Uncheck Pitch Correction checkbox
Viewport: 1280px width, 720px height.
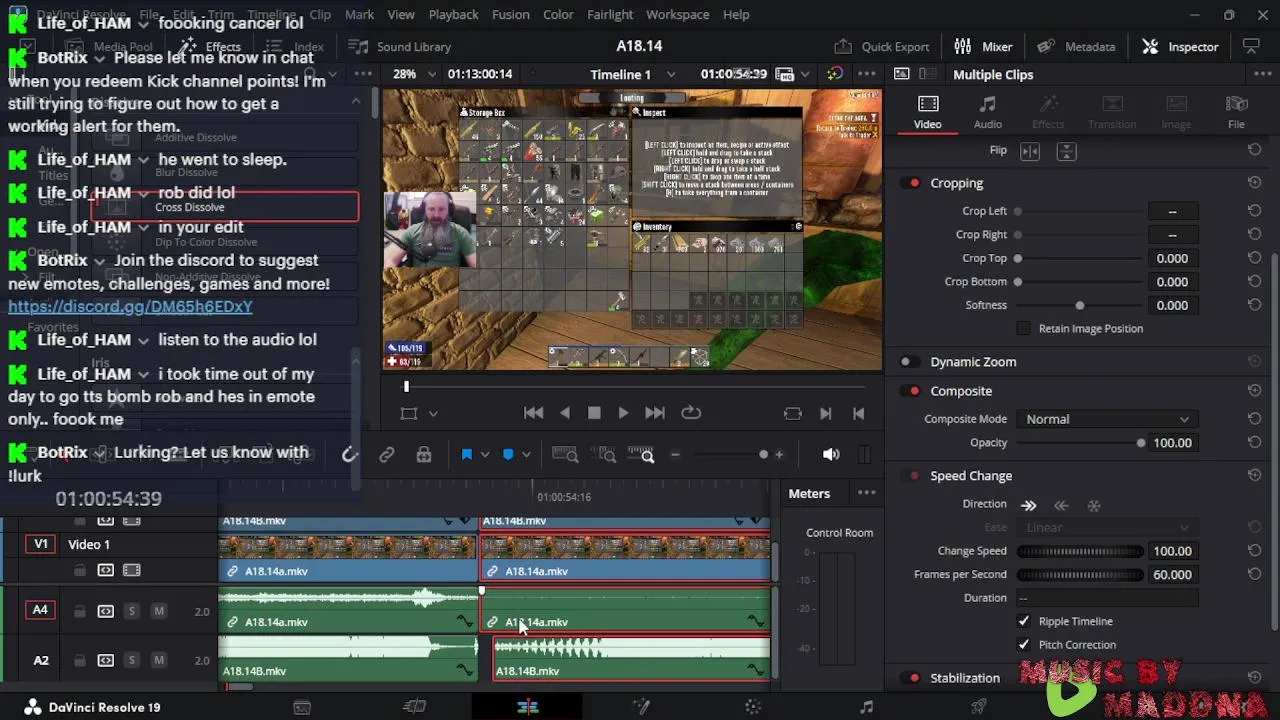1023,645
